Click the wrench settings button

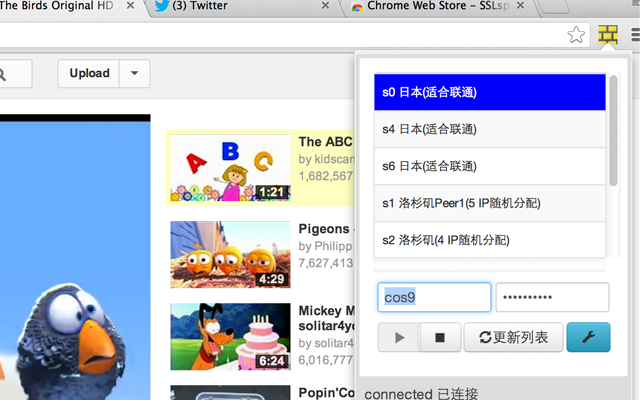(588, 337)
